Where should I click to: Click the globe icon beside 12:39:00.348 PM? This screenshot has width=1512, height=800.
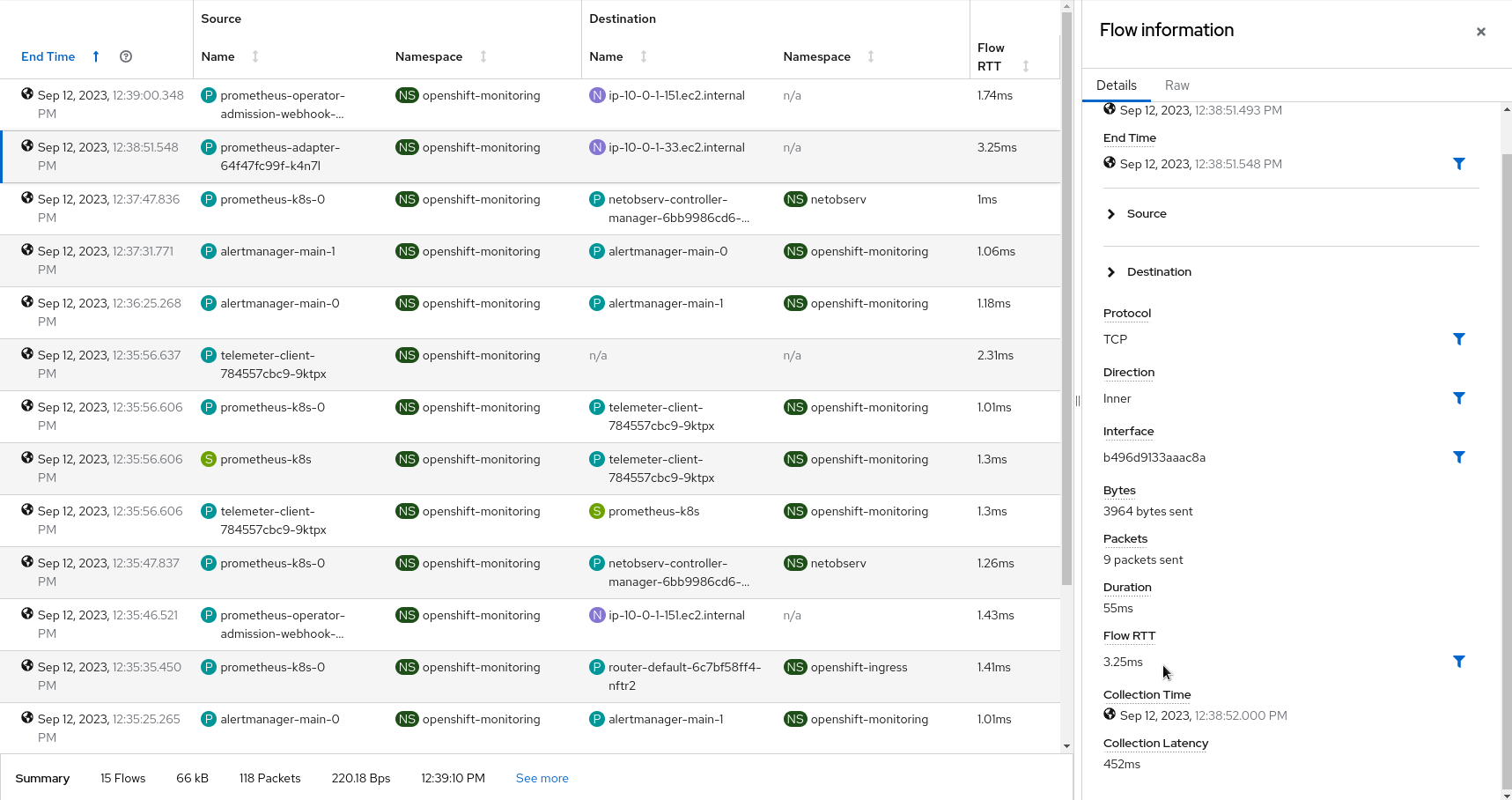27,93
